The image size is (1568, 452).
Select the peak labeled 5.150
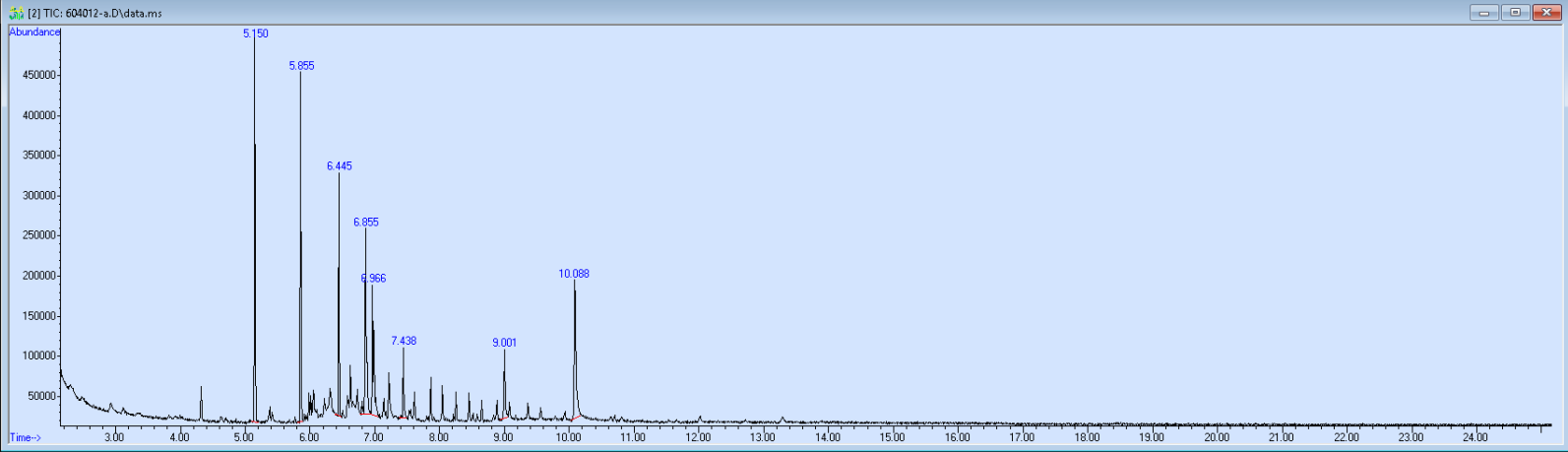coord(255,33)
